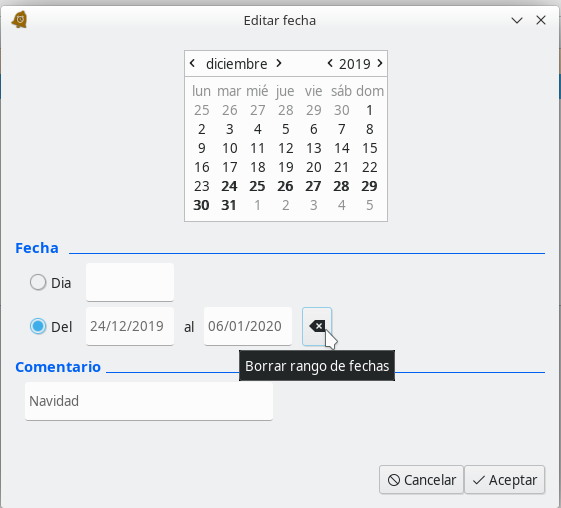The width and height of the screenshot is (561, 508).
Task: Select bold December 29 in calendar
Action: point(369,186)
